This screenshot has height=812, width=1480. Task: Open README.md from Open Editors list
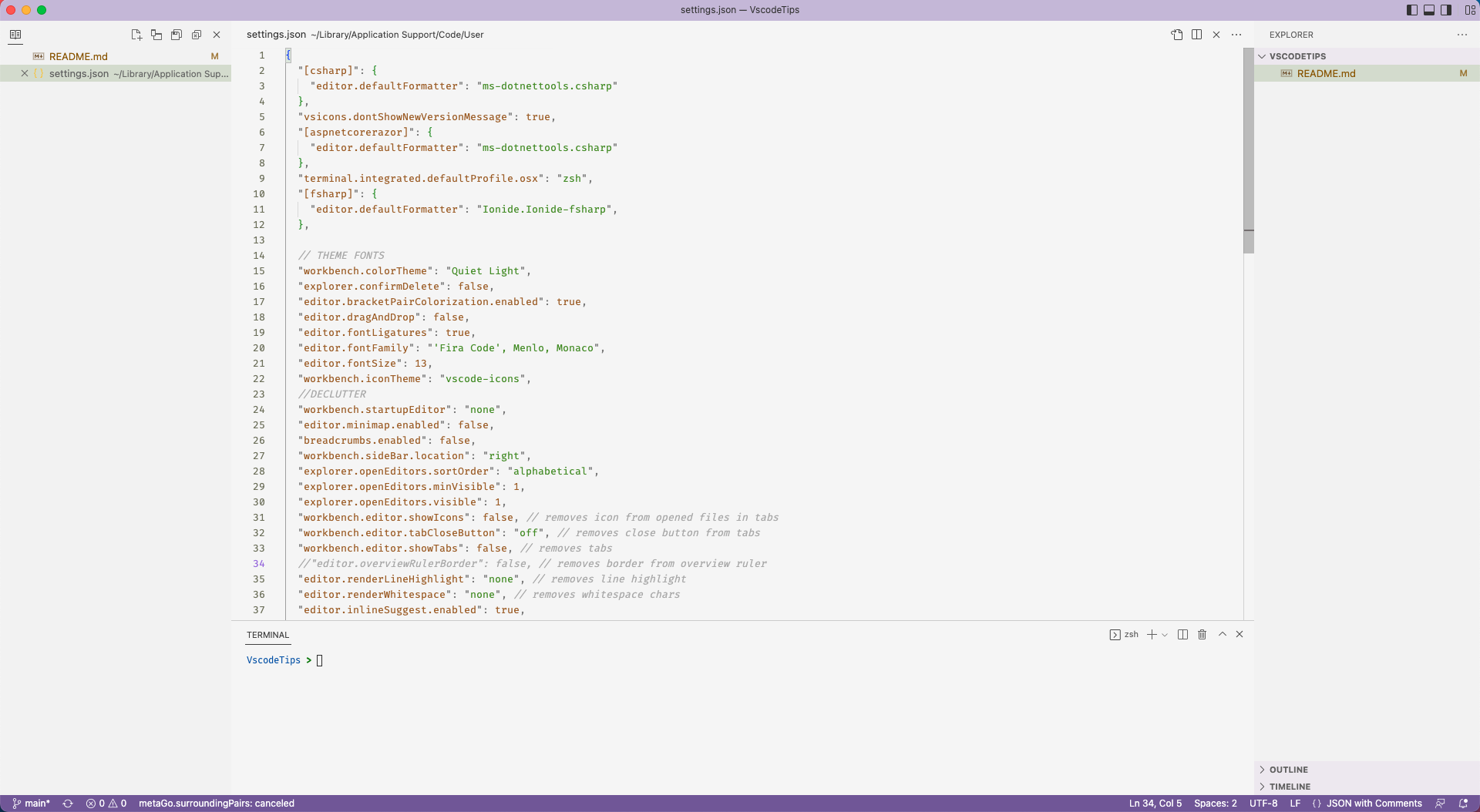(x=79, y=56)
